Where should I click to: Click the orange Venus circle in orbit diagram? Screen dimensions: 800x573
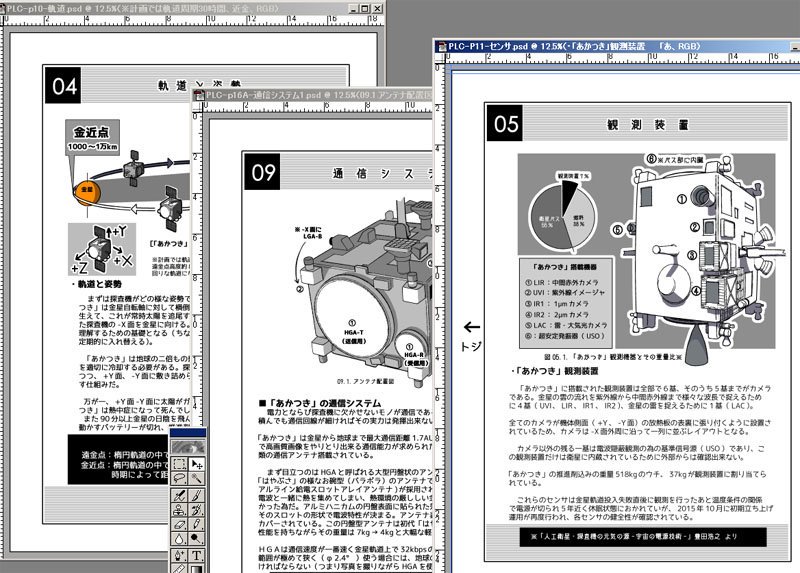tap(87, 191)
